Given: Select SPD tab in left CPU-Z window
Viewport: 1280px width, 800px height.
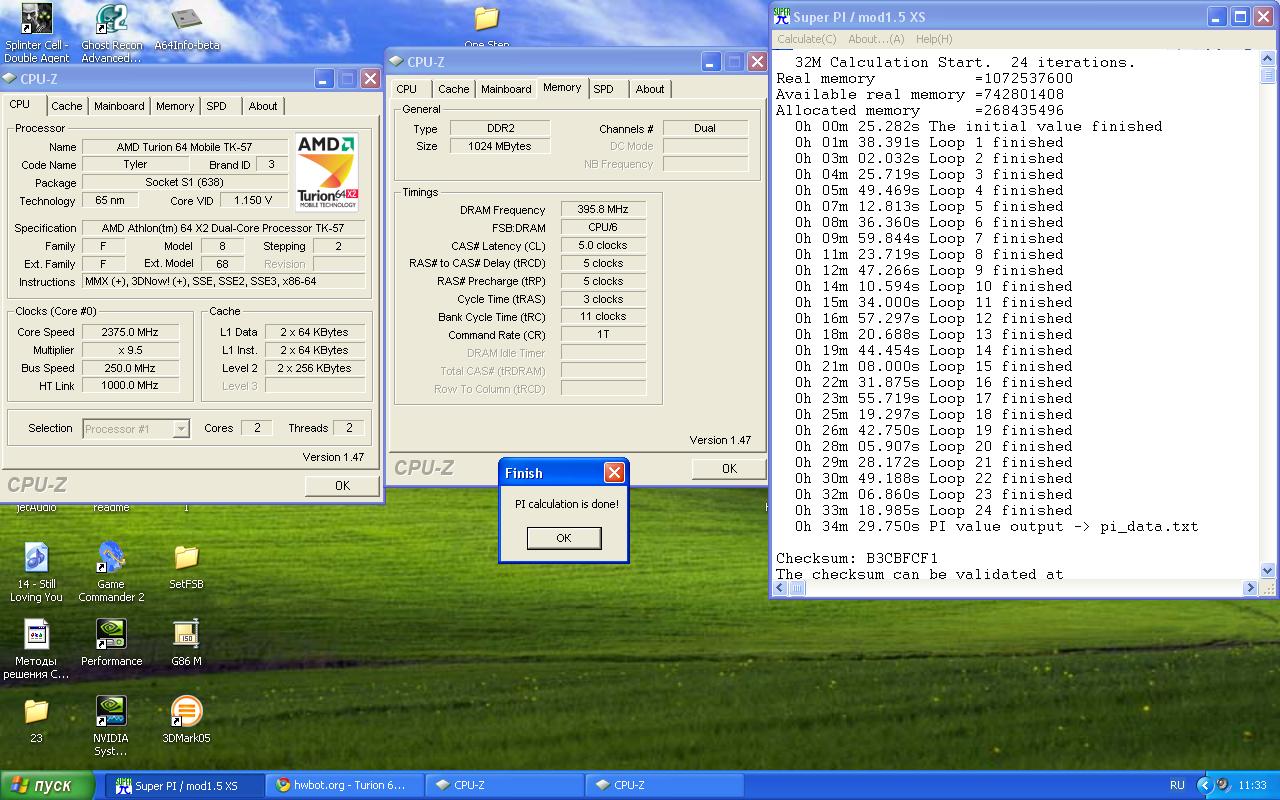Looking at the screenshot, I should [x=217, y=106].
